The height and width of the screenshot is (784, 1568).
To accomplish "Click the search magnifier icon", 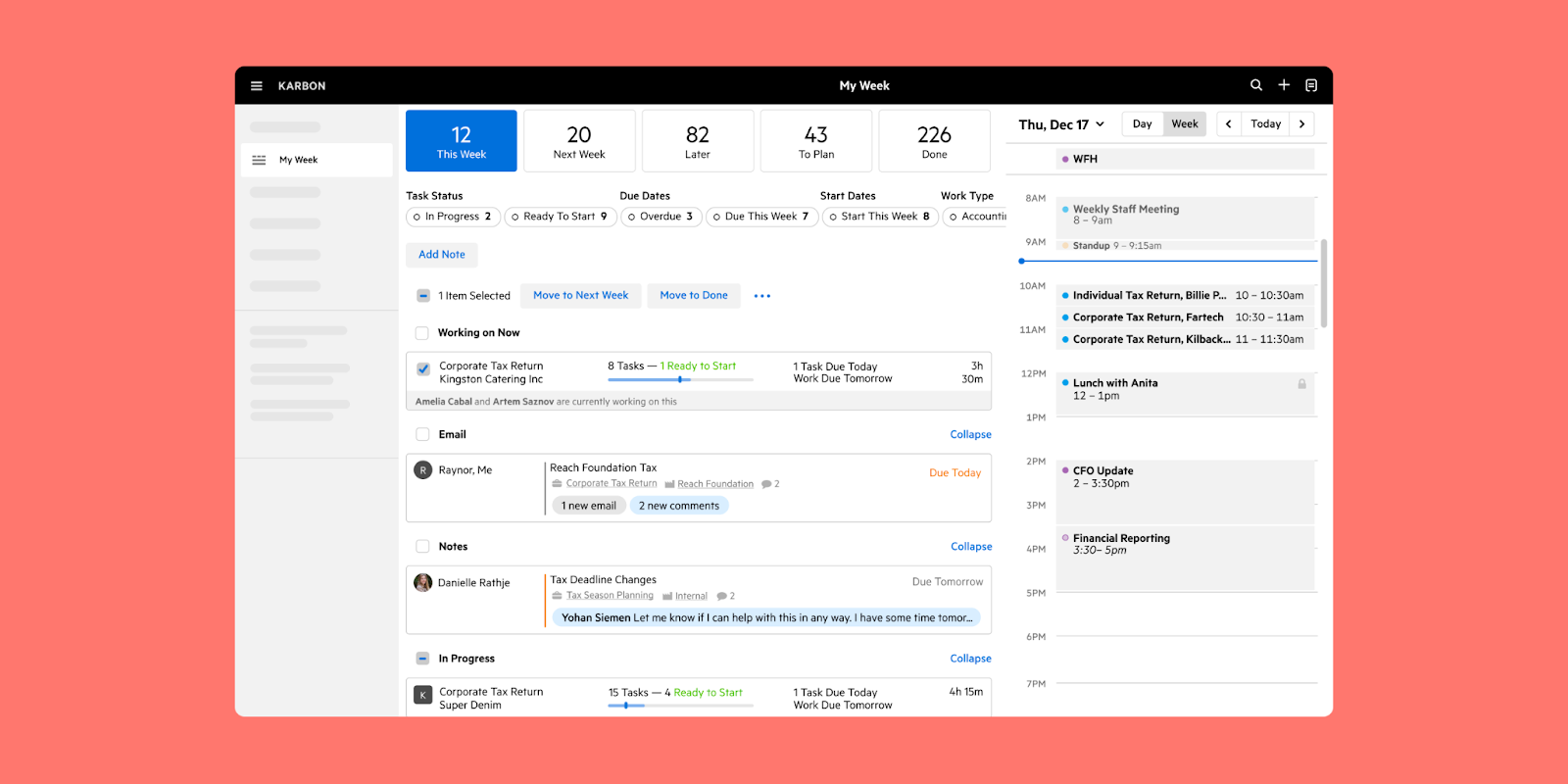I will pyautogui.click(x=1256, y=85).
